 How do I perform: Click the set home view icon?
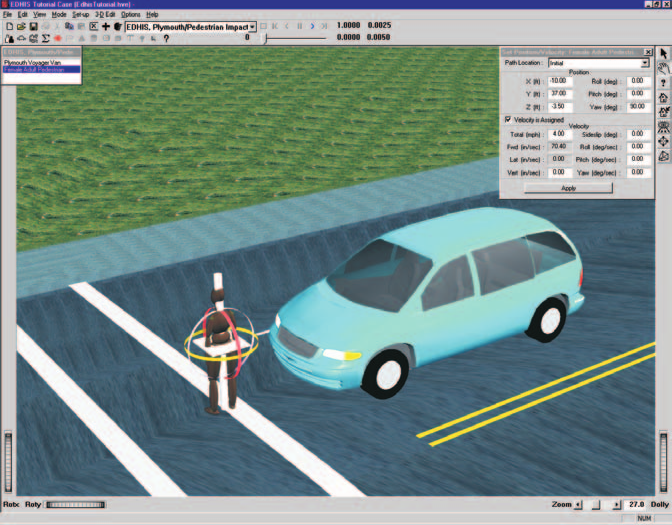coord(663,112)
